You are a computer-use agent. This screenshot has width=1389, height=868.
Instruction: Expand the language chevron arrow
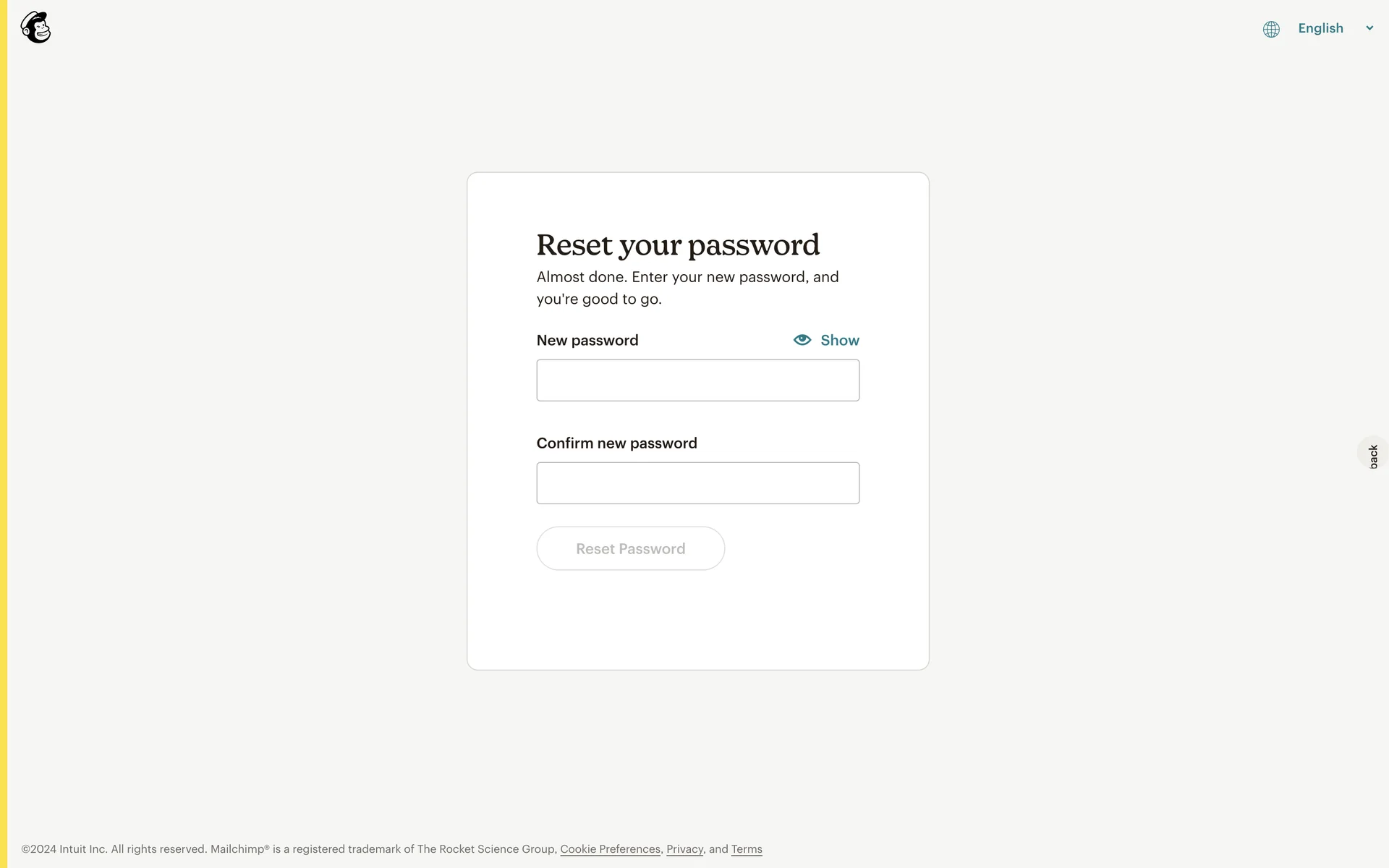pyautogui.click(x=1369, y=28)
